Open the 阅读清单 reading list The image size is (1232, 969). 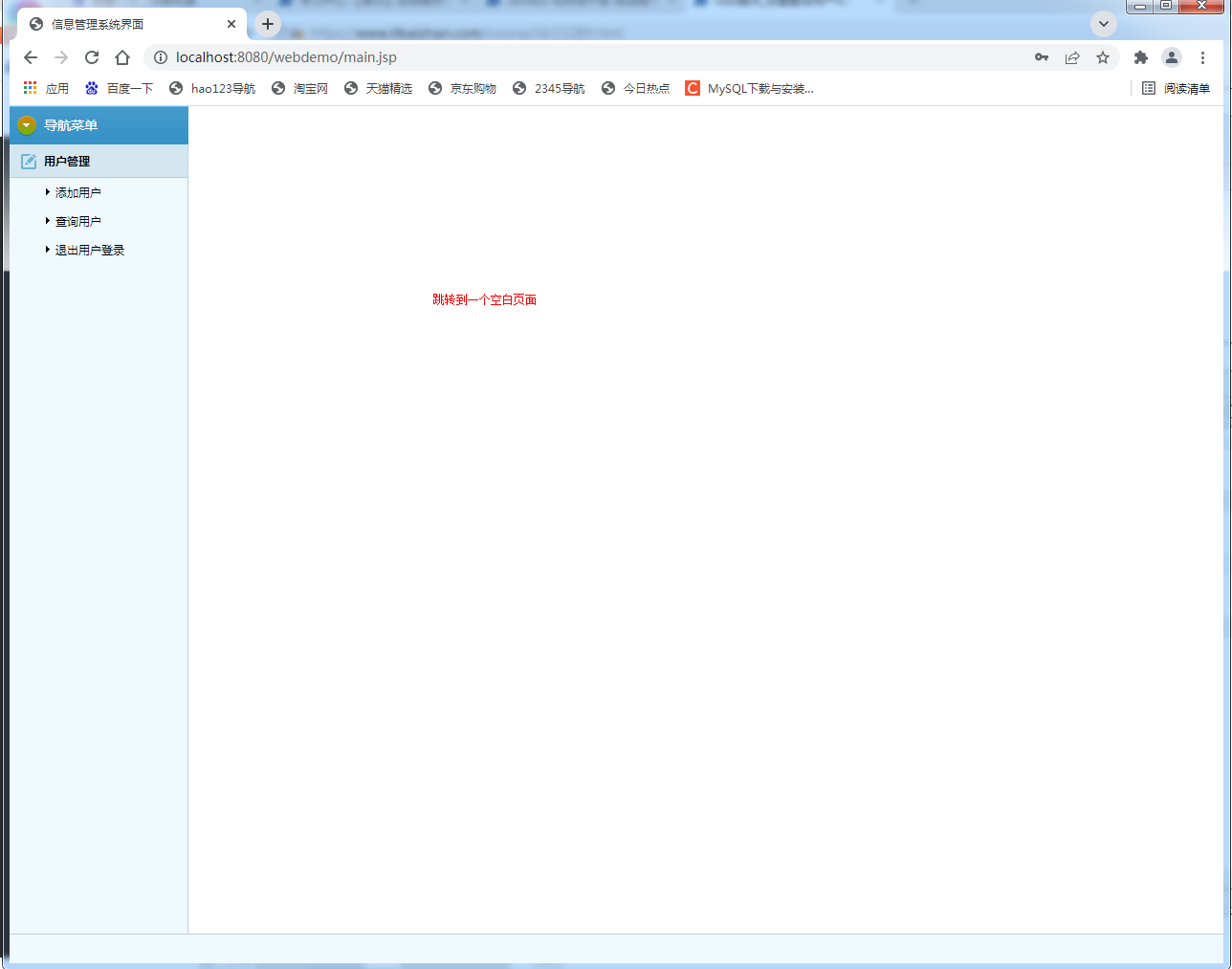point(1176,88)
